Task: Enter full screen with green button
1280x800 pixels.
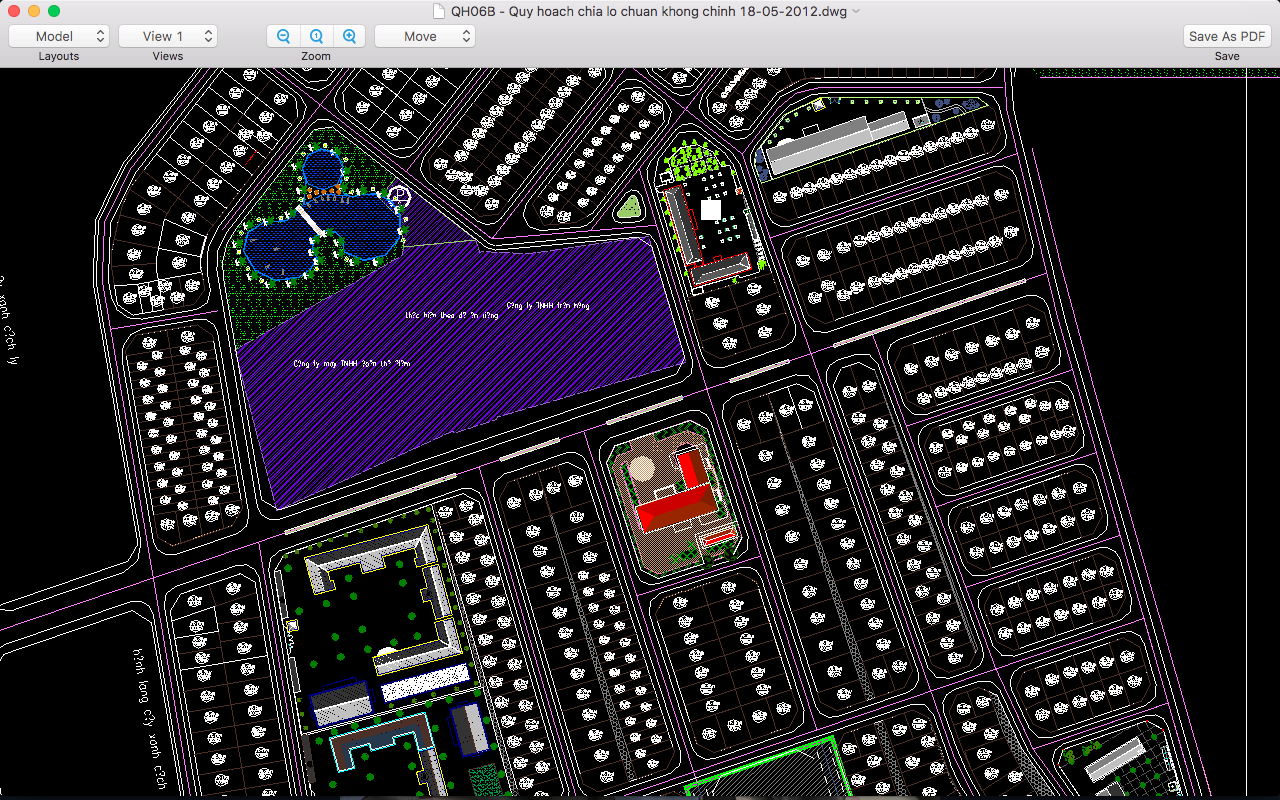Action: [54, 11]
